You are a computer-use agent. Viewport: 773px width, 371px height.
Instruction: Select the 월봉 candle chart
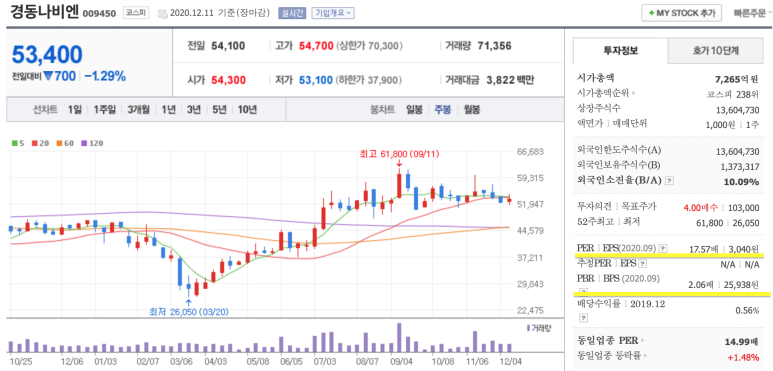471,109
